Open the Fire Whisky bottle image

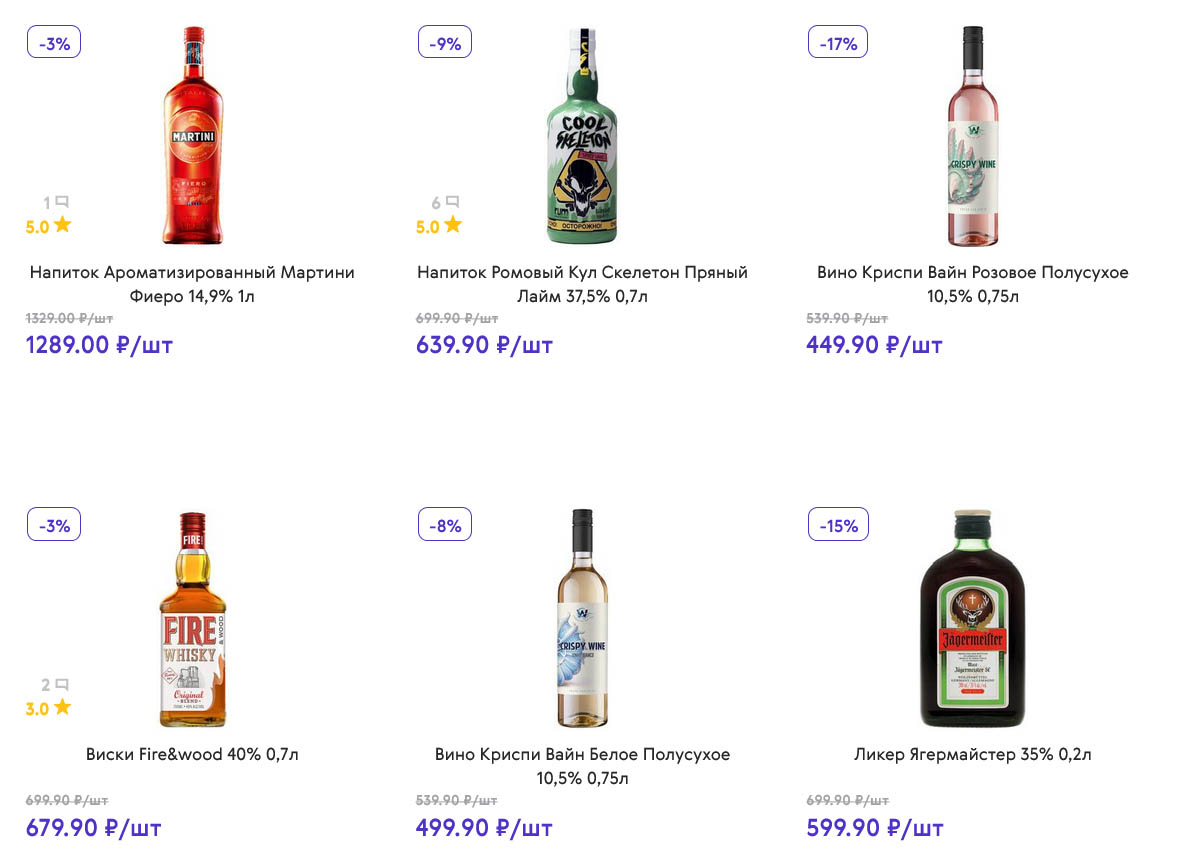coord(192,618)
